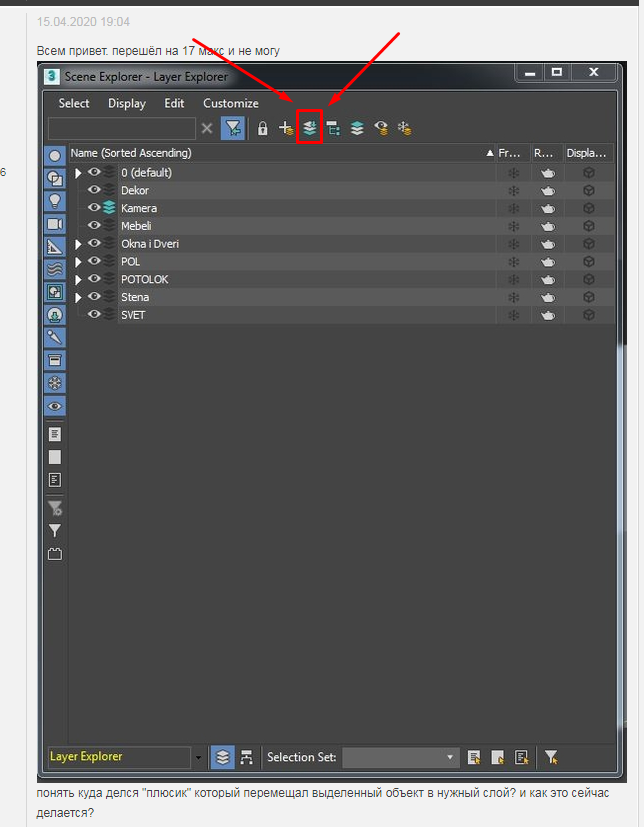
Task: Toggle display lights filter bulb icon
Action: (x=55, y=201)
